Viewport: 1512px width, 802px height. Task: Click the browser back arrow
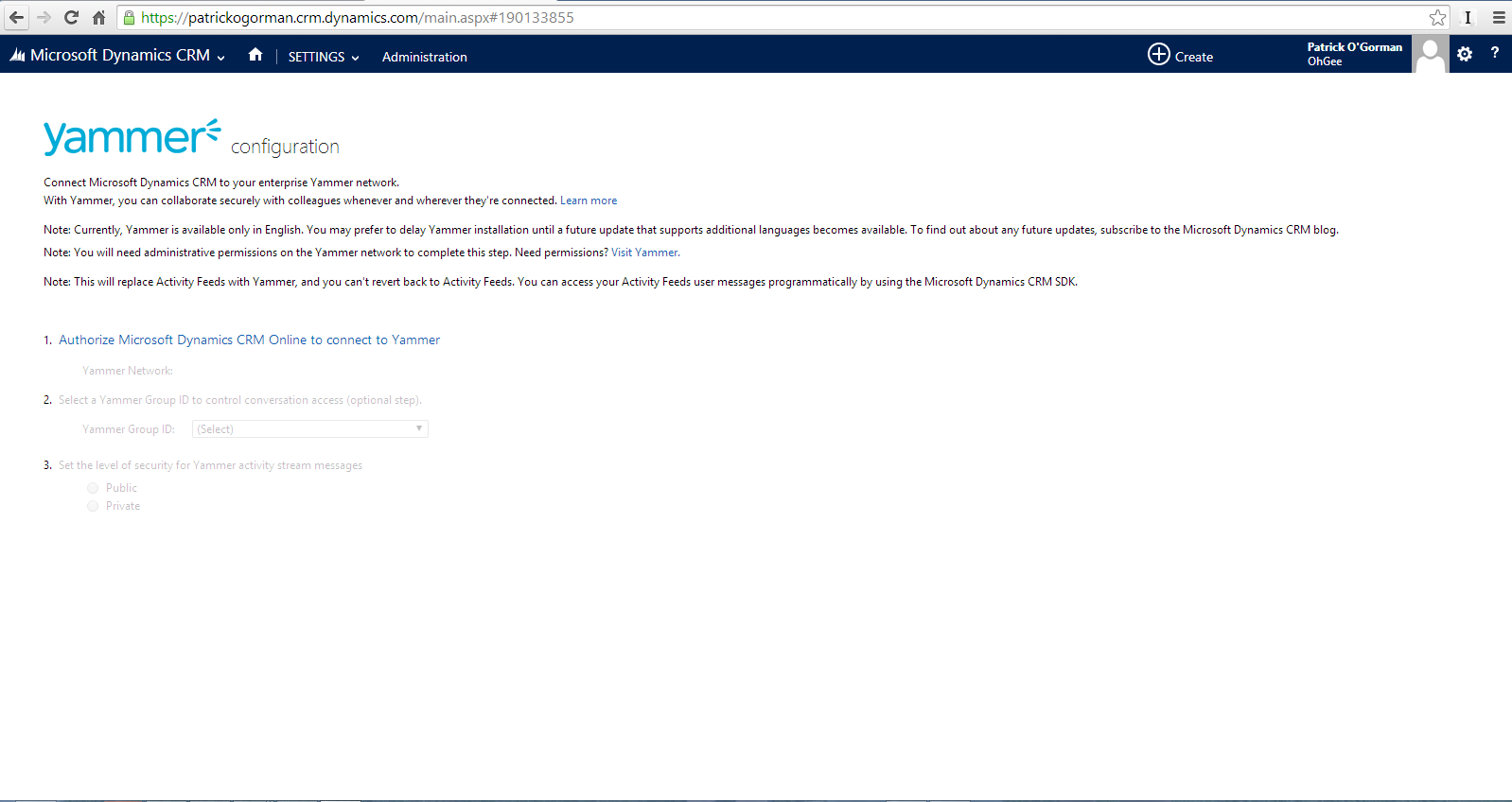tap(16, 17)
